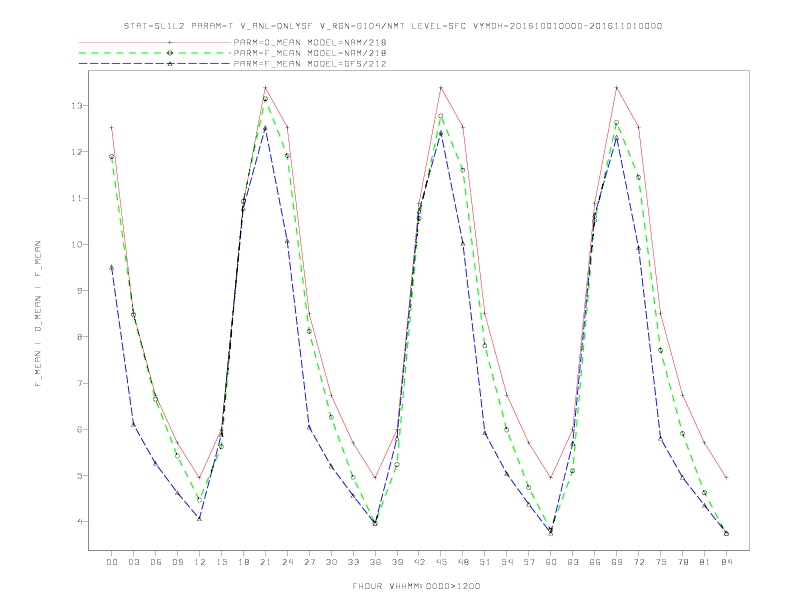Click x-axis forecast hour label 18

coord(243,562)
